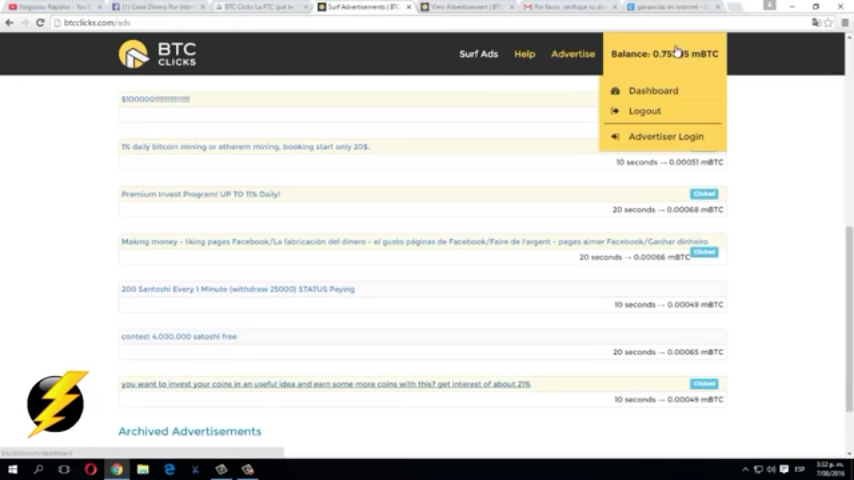Click the text 10 seconds → 0.00051 mBTC
This screenshot has width=854, height=480.
(669, 162)
